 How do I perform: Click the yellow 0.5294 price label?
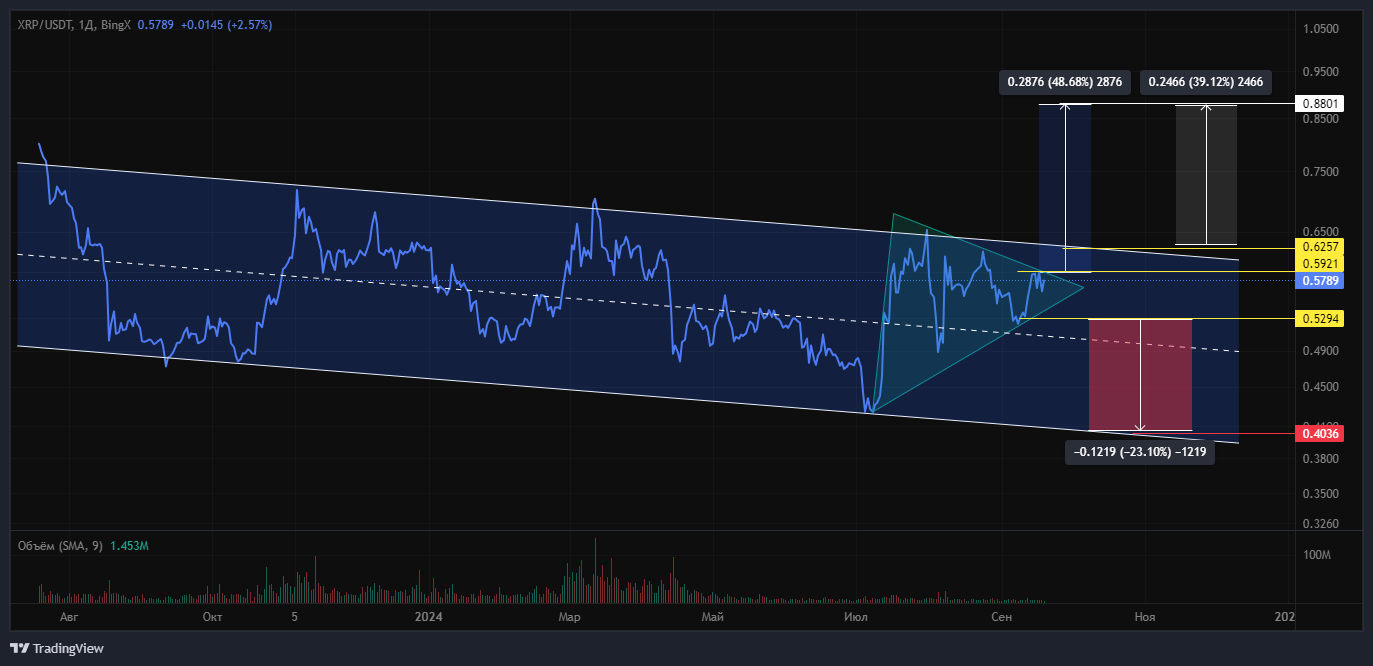[x=1319, y=319]
